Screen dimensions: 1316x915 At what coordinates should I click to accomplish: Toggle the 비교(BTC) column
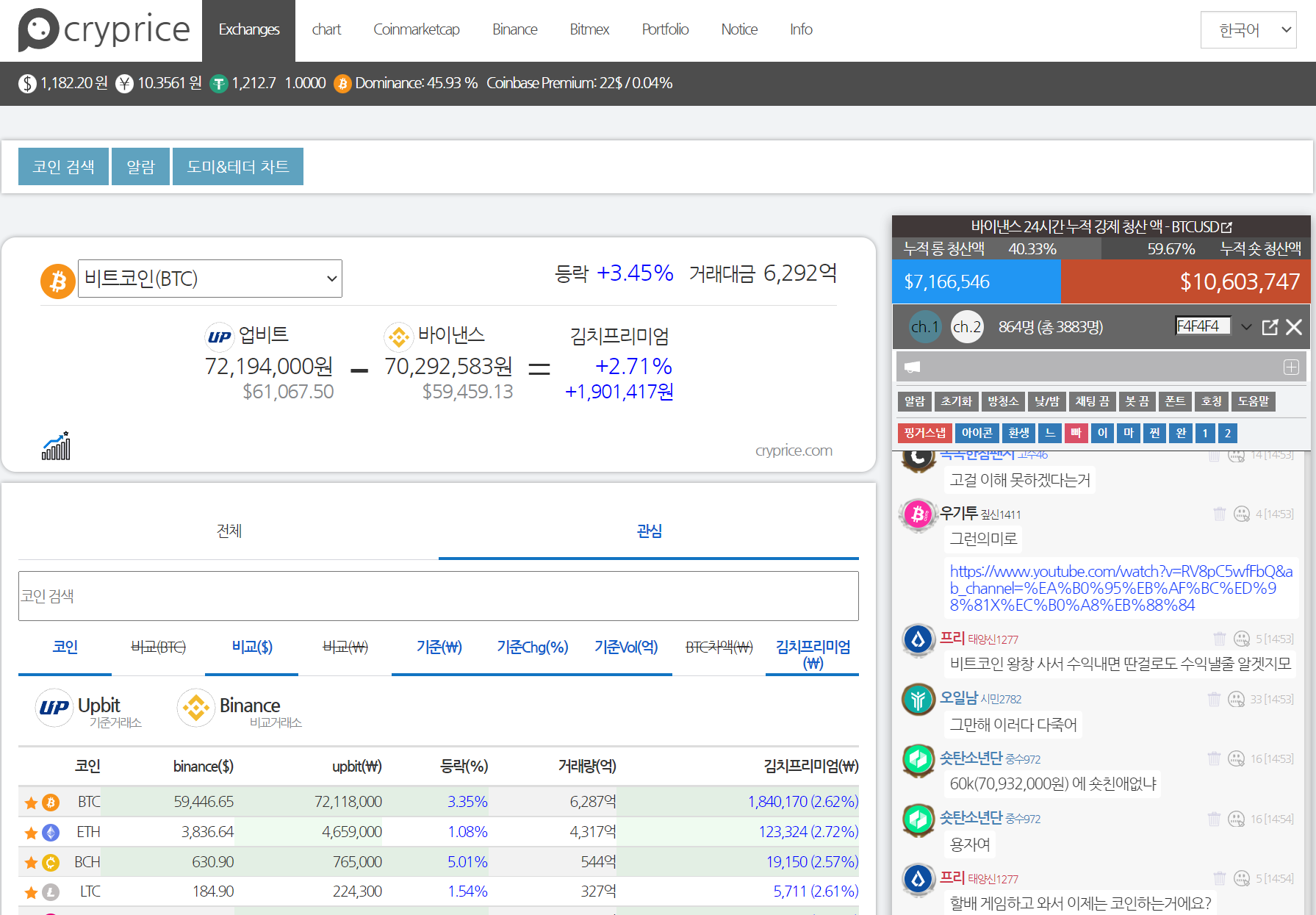click(158, 647)
